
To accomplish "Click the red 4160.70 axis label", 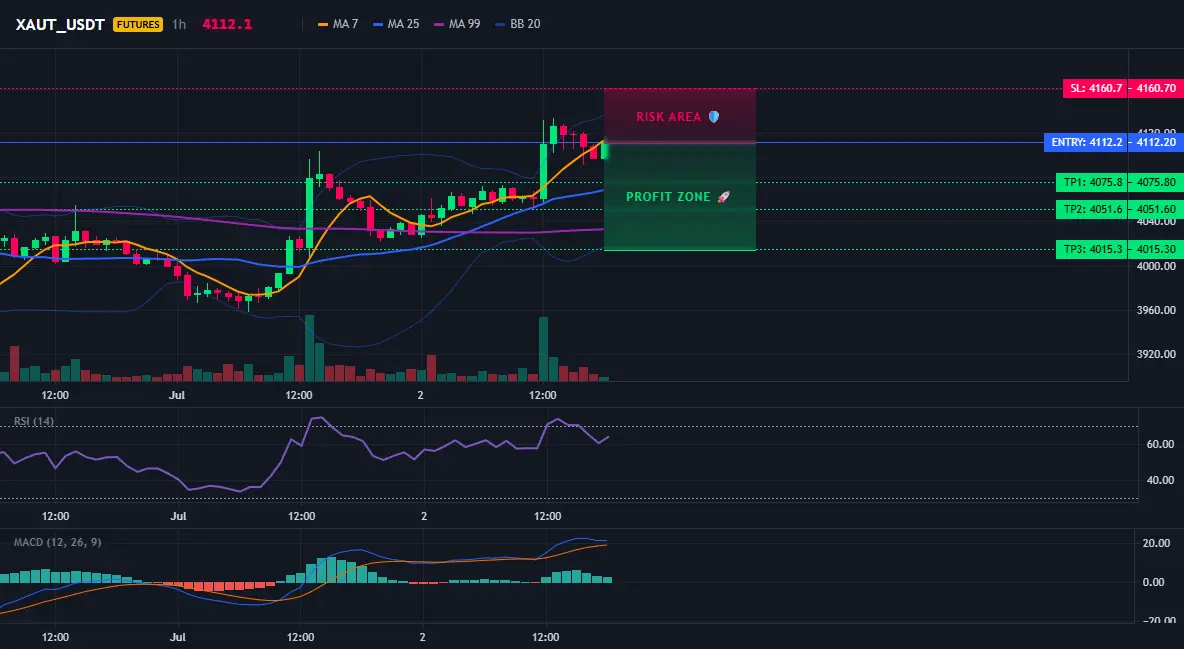I will [x=1156, y=88].
